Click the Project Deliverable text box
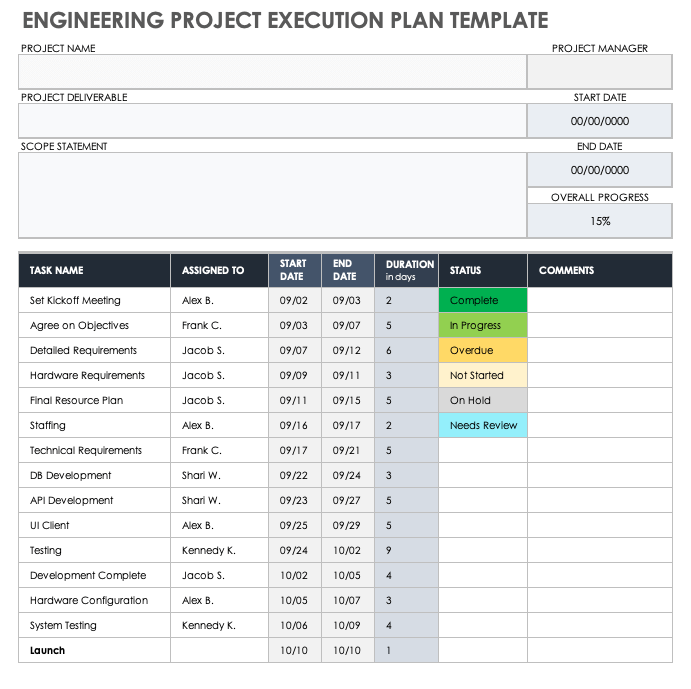The height and width of the screenshot is (689, 691). 272,121
